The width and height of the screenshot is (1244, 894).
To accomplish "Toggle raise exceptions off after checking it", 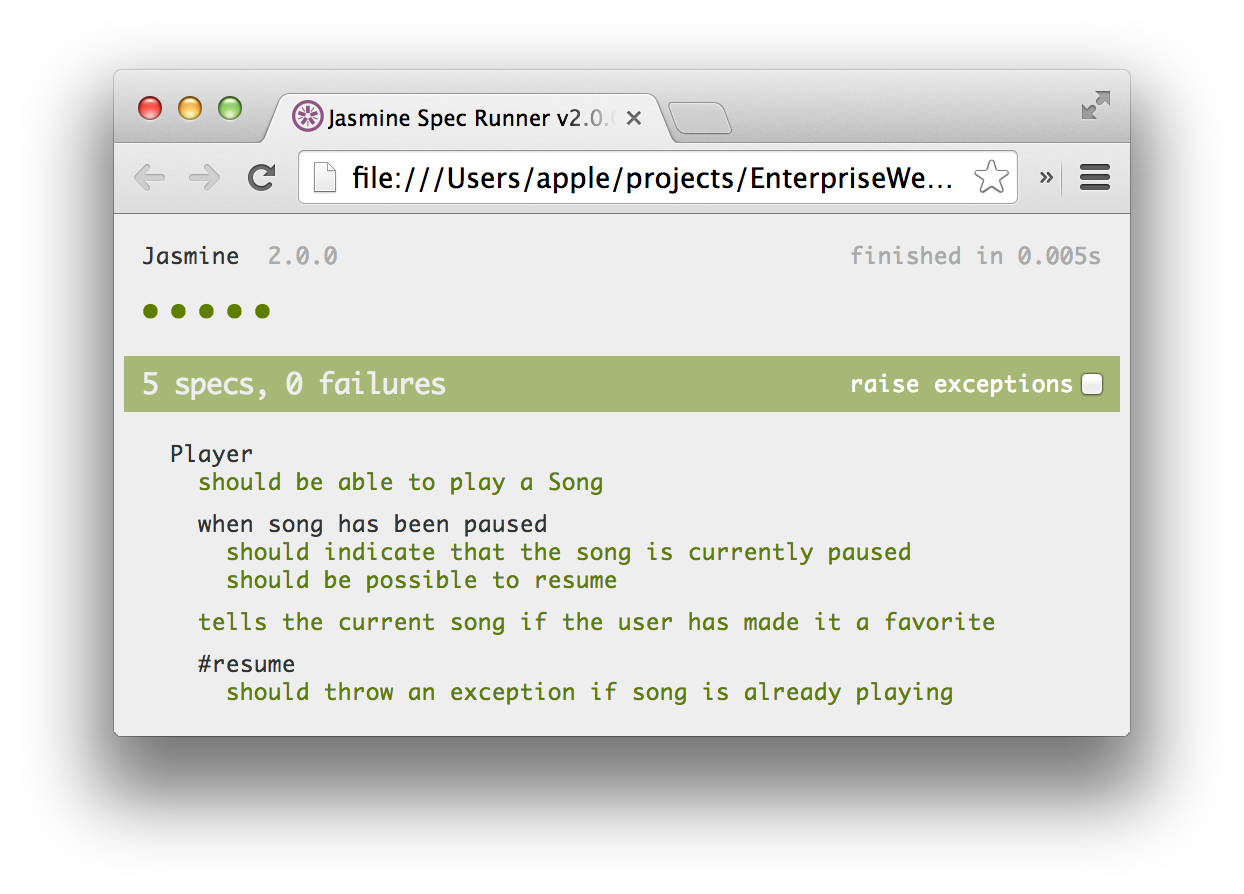I will (1092, 383).
